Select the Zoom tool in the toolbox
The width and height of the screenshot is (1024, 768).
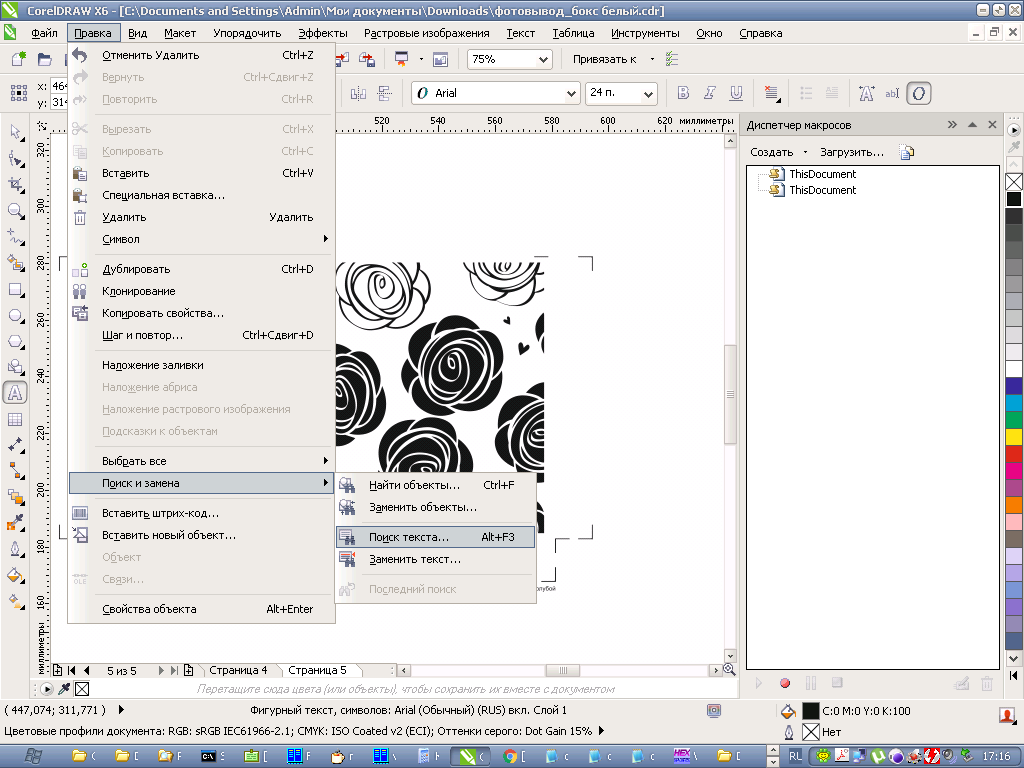15,211
